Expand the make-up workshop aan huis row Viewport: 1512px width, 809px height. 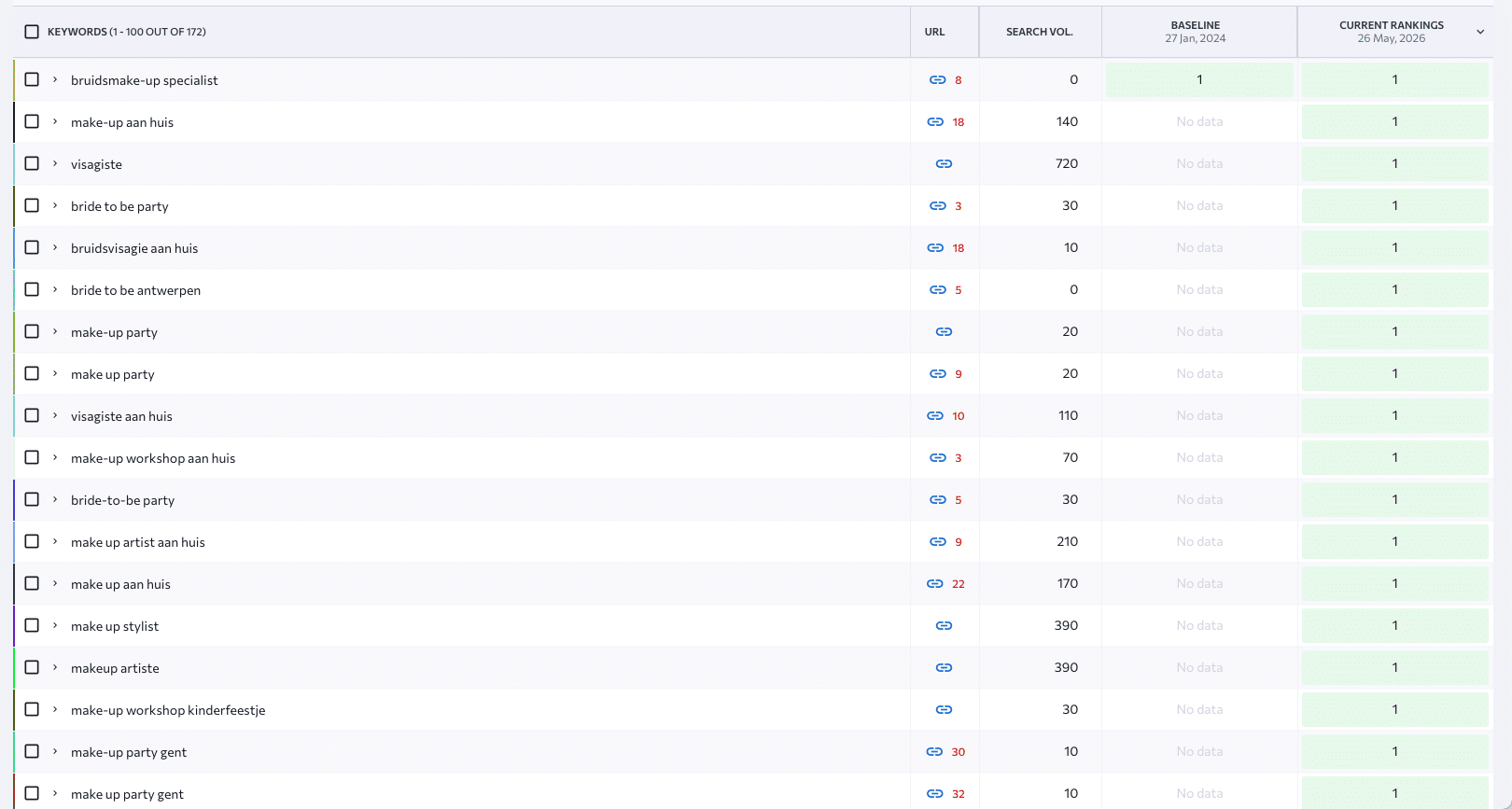[x=55, y=457]
